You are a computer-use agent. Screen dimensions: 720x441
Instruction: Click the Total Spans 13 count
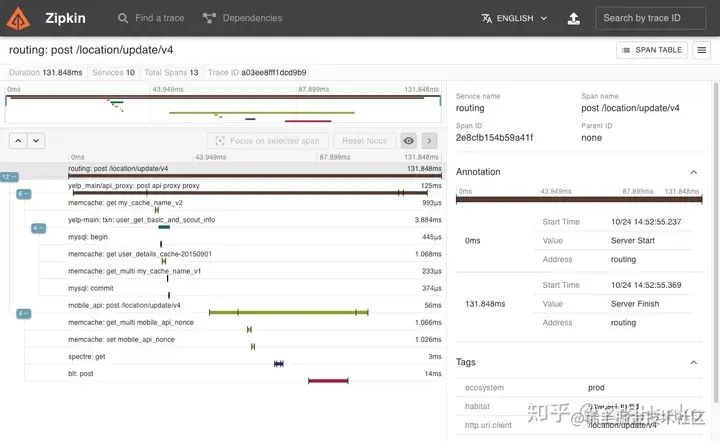tap(171, 73)
